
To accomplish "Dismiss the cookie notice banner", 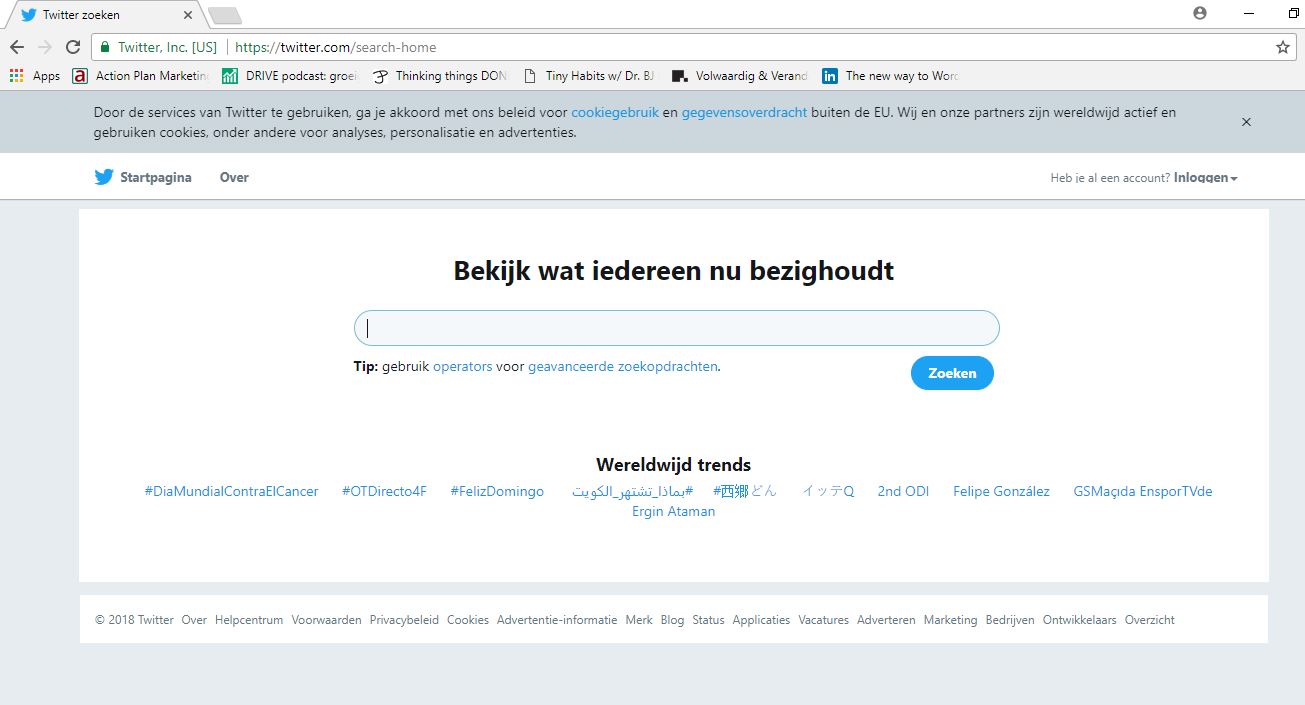I will coord(1246,122).
